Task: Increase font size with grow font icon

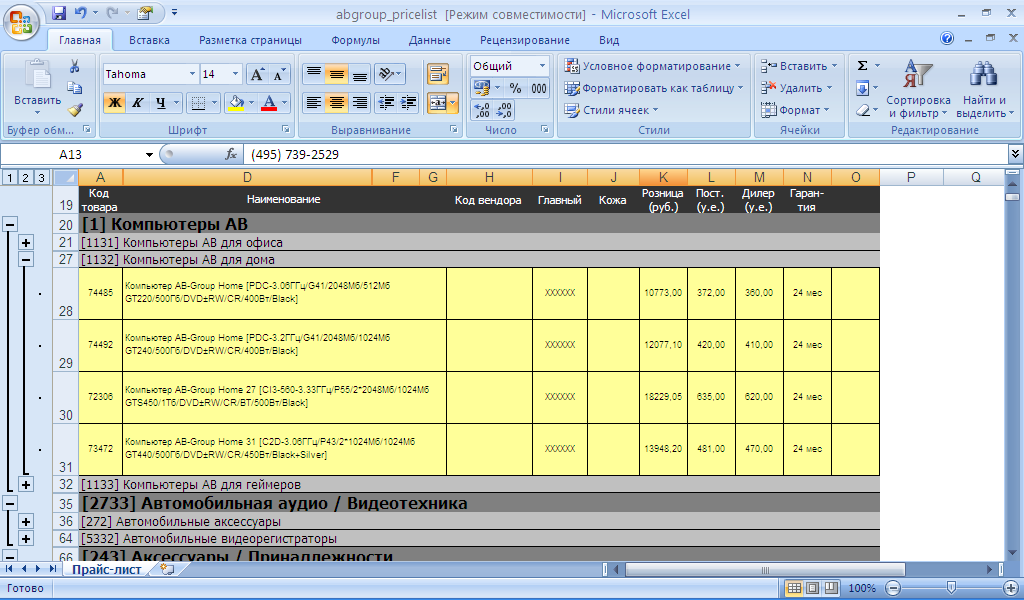Action: pos(257,74)
